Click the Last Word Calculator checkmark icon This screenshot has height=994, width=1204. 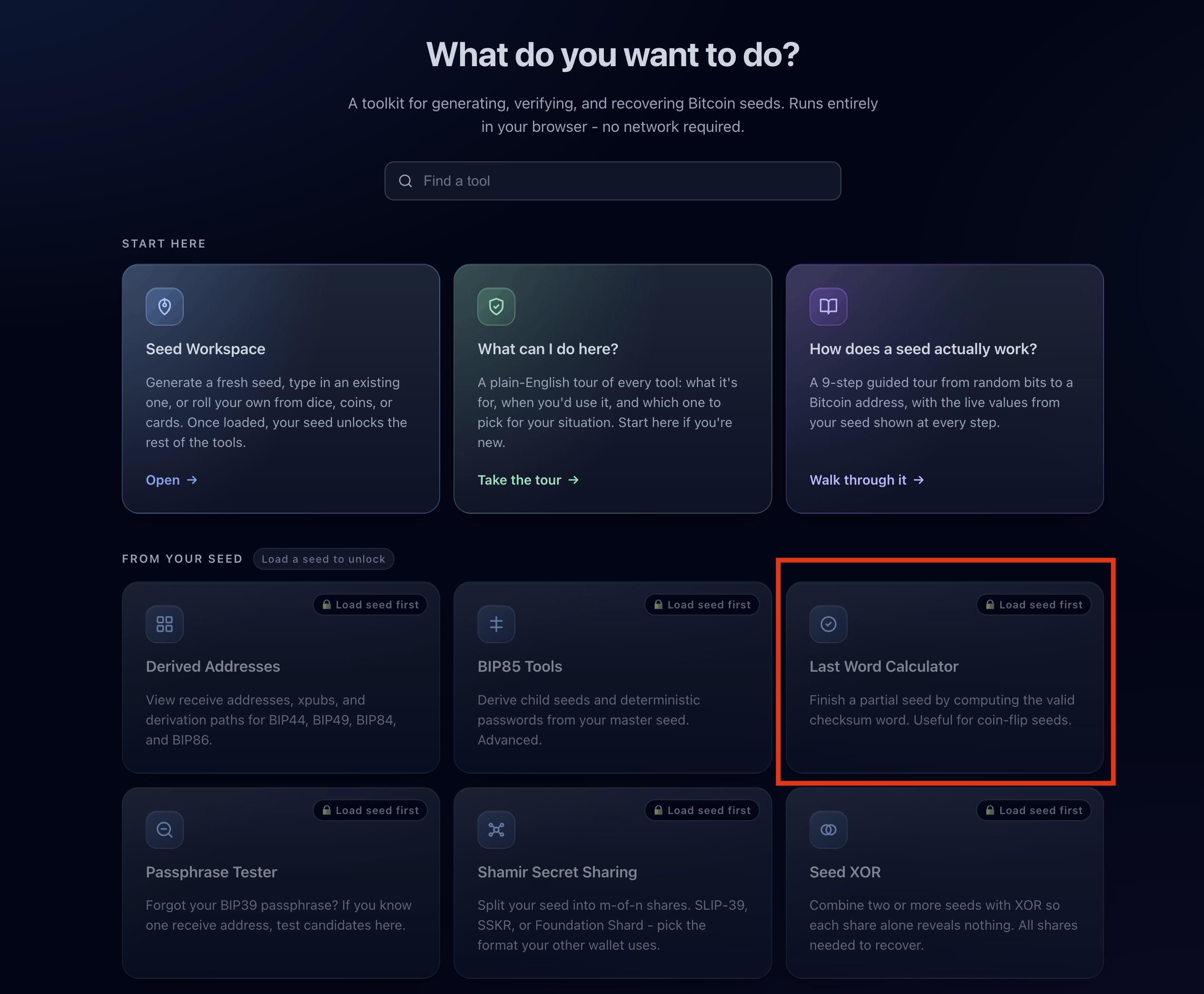point(828,624)
